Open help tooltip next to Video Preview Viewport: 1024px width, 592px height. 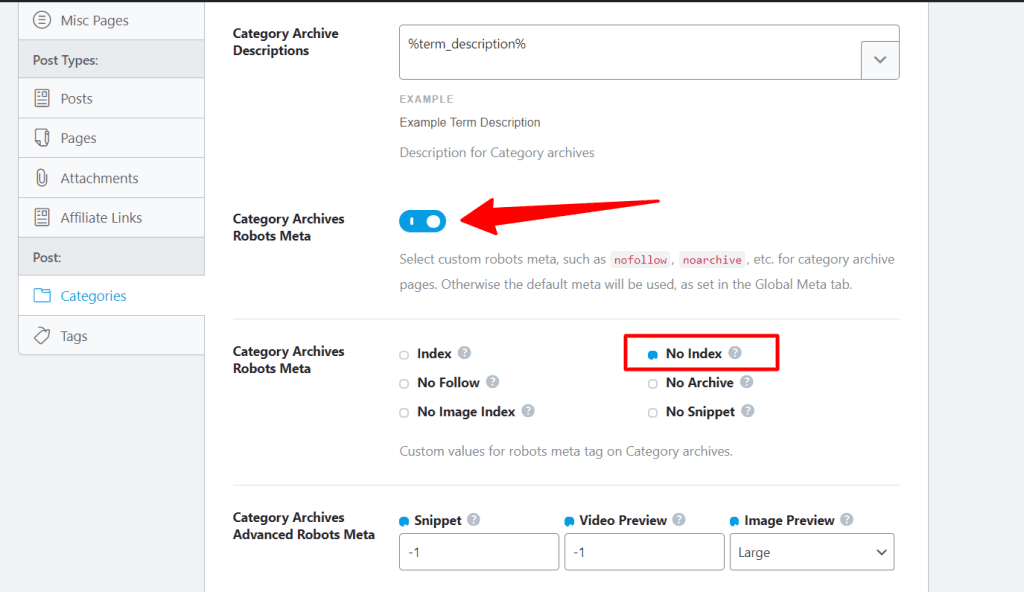click(x=679, y=519)
